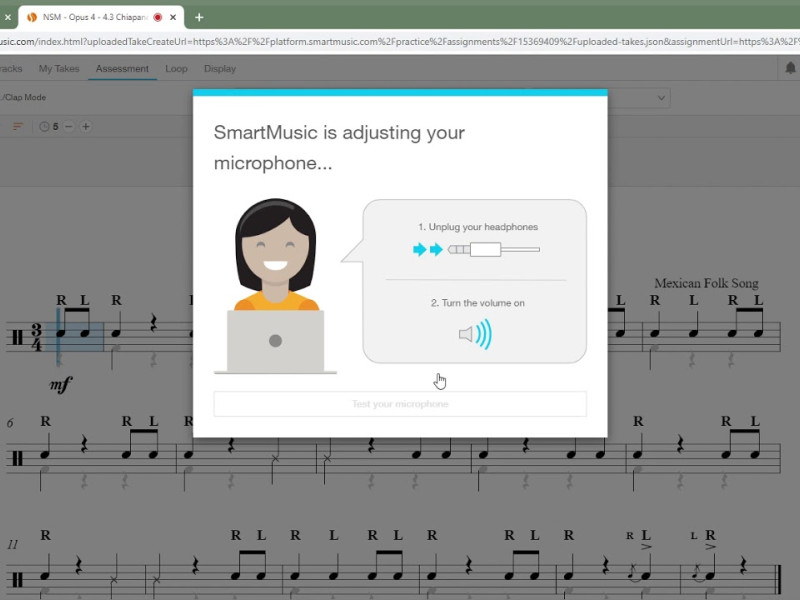Click the woman with laptop illustration
This screenshot has width=800, height=600.
coord(276,286)
